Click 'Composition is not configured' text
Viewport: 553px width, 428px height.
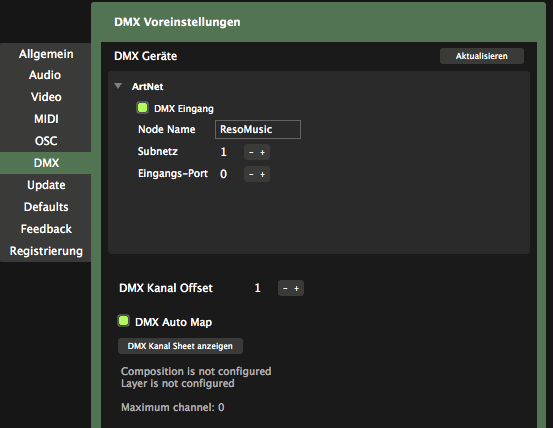point(196,371)
